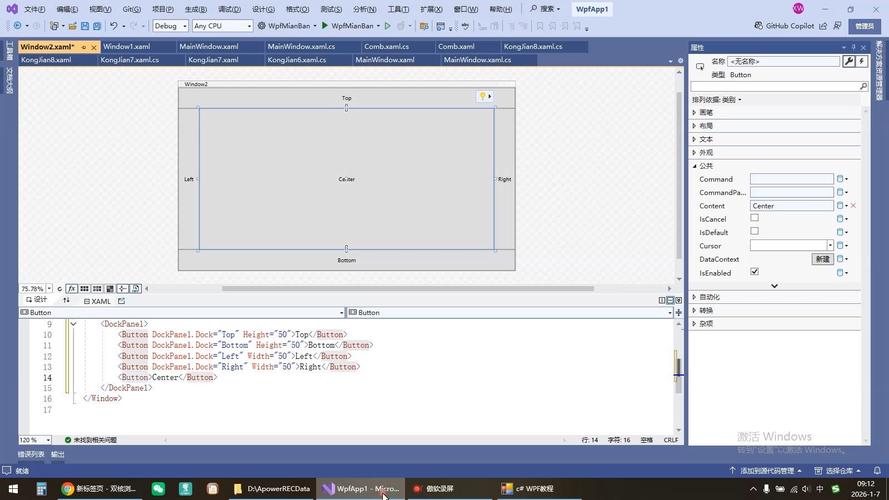Viewport: 889px width, 500px height.
Task: Click the Undo arrow icon
Action: [113, 26]
